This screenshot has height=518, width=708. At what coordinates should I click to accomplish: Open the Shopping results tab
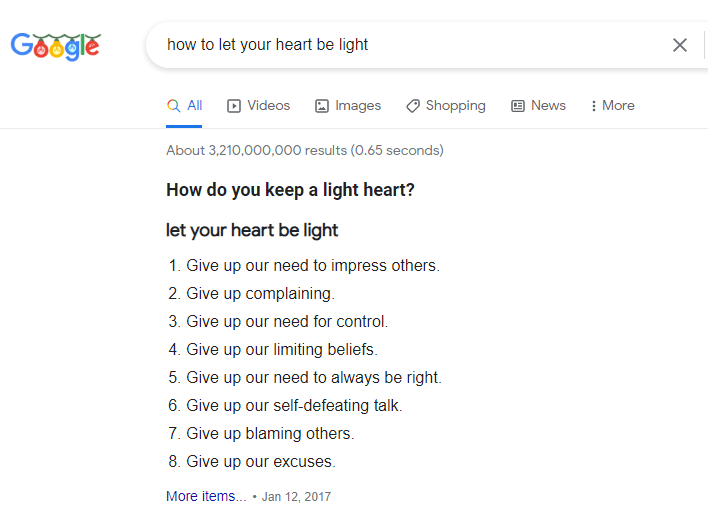point(455,106)
